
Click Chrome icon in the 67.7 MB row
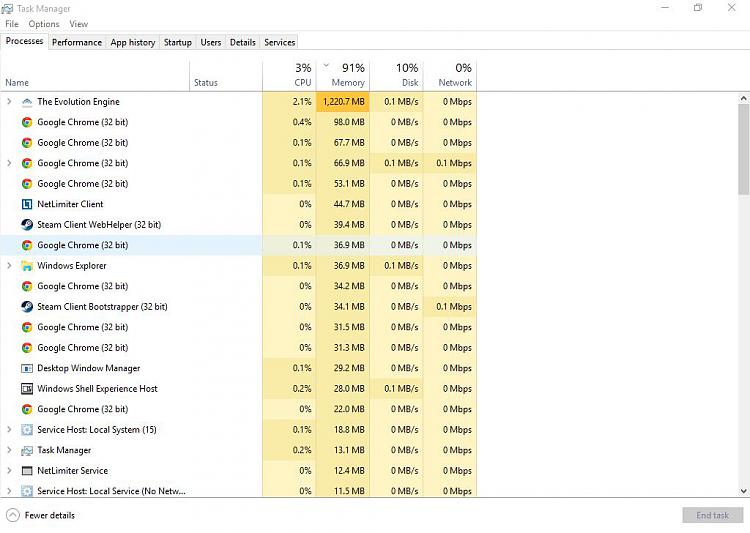pyautogui.click(x=27, y=143)
